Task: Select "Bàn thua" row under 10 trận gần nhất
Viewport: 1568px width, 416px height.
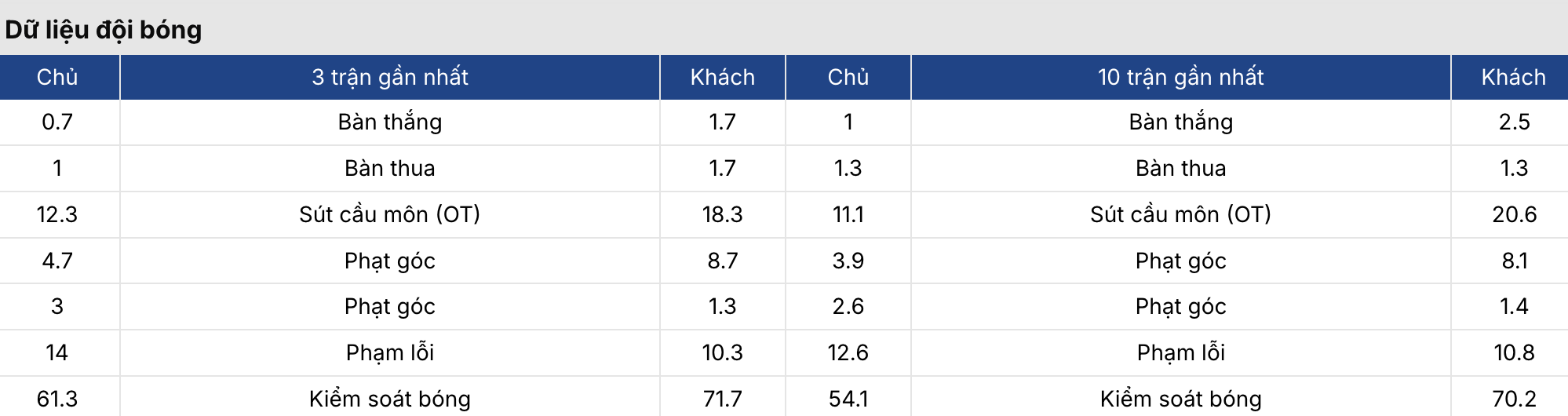Action: pyautogui.click(x=1180, y=168)
